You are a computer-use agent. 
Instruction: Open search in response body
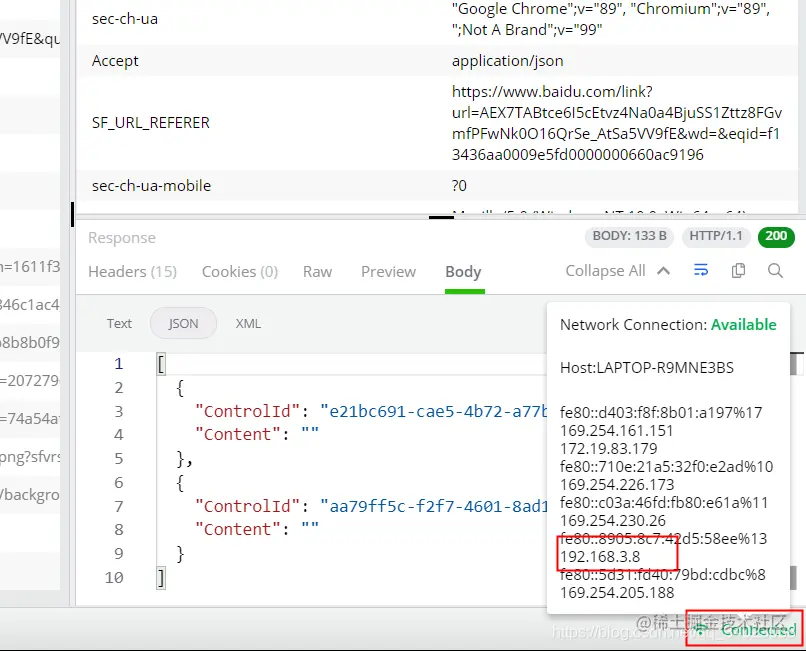[x=775, y=270]
